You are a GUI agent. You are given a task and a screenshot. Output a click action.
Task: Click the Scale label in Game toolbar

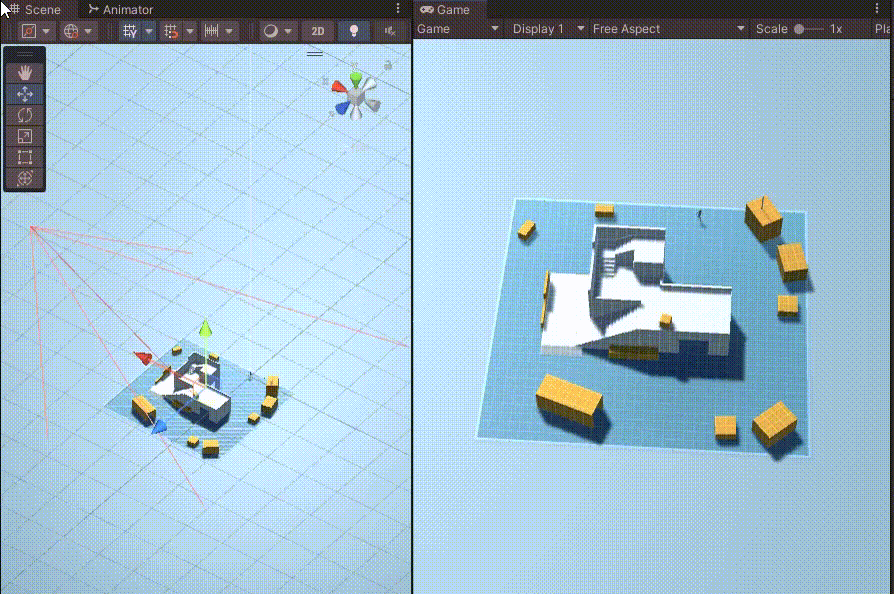771,29
